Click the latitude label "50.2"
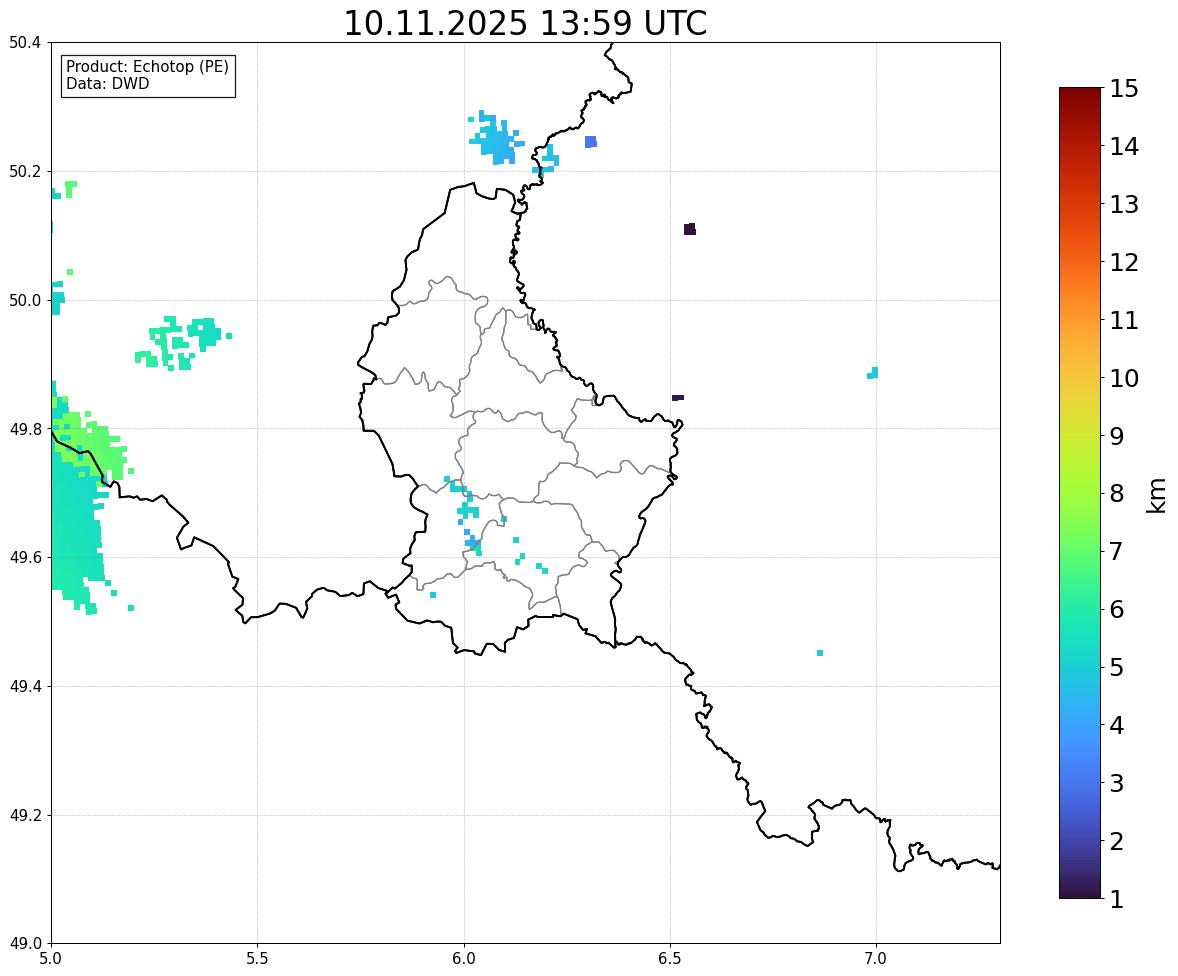The height and width of the screenshot is (976, 1178). click(x=24, y=171)
